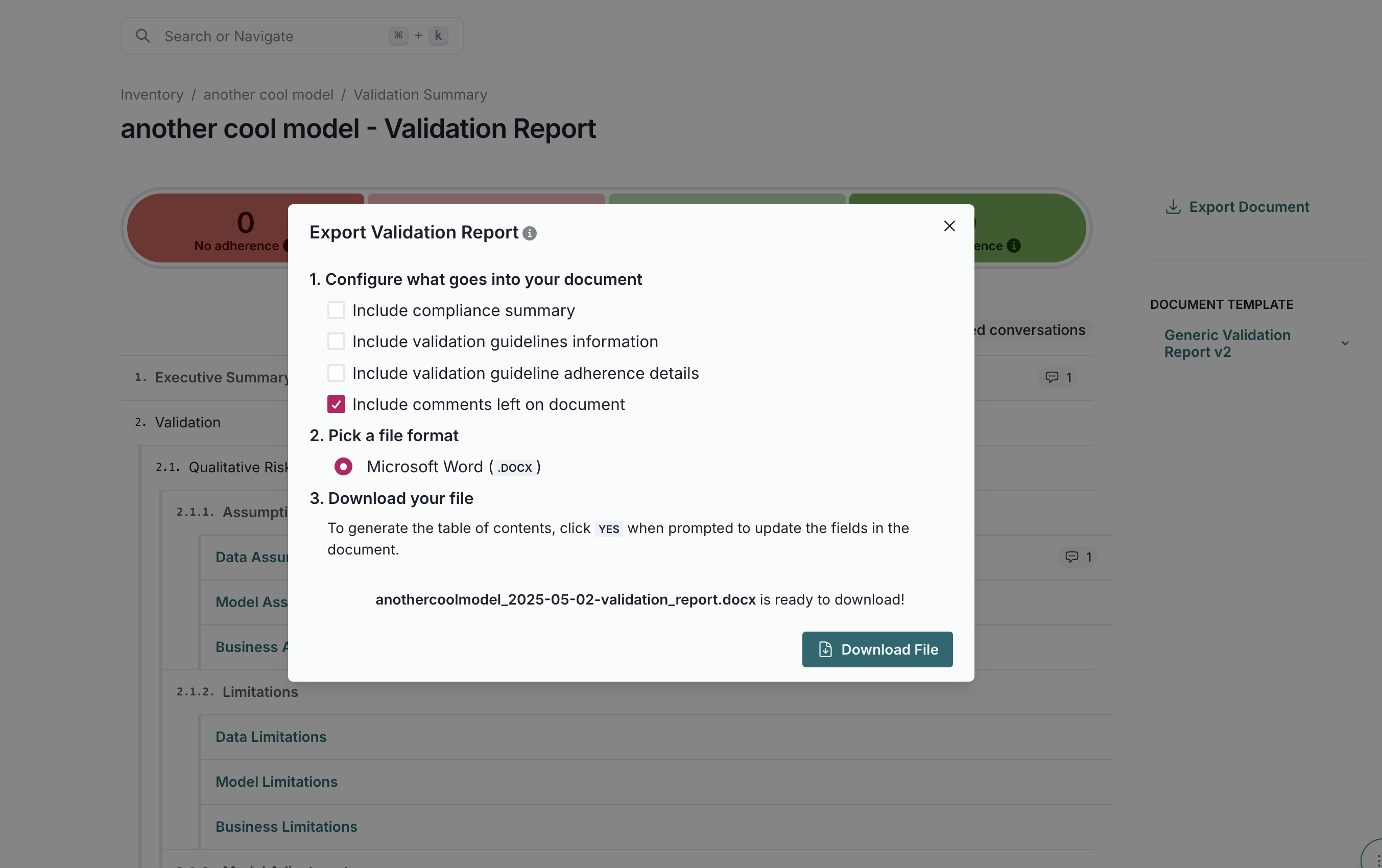Go to another cool model breadcrumb
Image resolution: width=1382 pixels, height=868 pixels.
tap(268, 94)
